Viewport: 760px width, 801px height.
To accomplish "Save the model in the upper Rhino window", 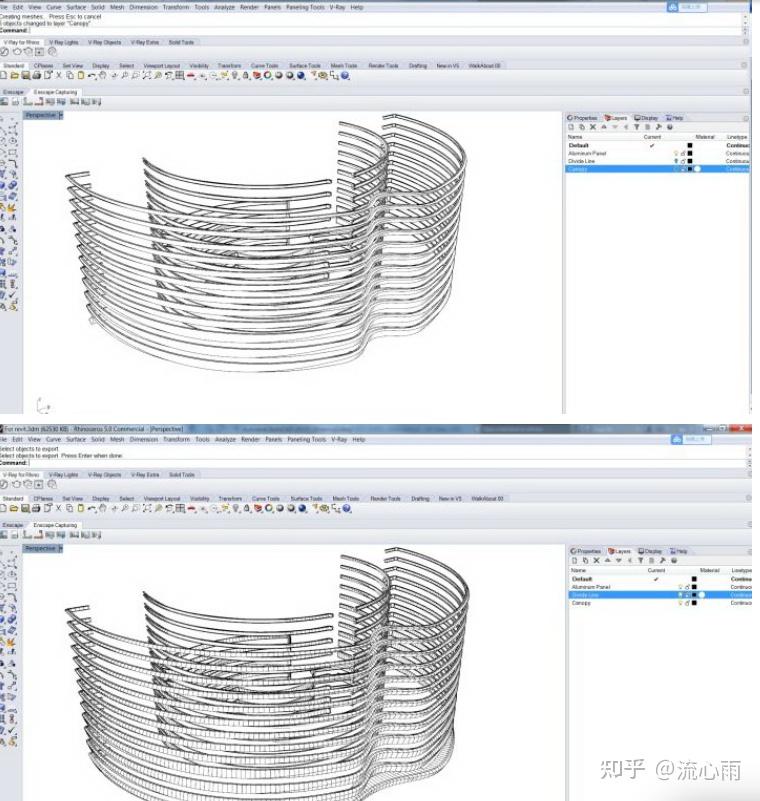I will click(25, 76).
